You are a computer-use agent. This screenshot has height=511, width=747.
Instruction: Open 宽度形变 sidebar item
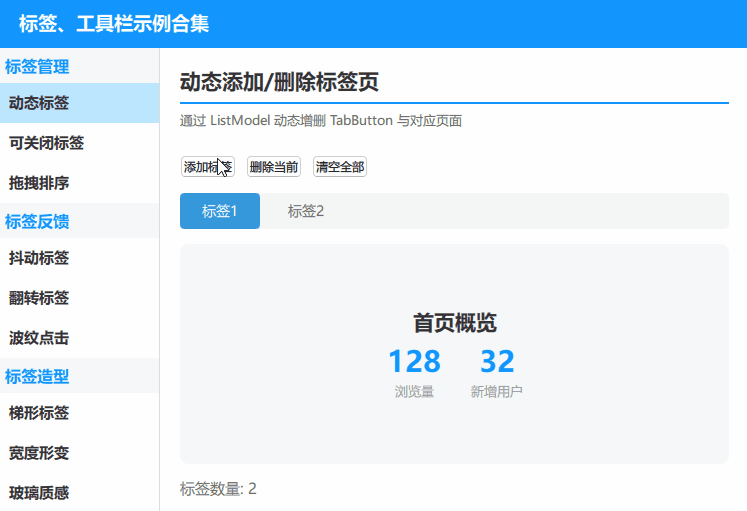(x=80, y=453)
